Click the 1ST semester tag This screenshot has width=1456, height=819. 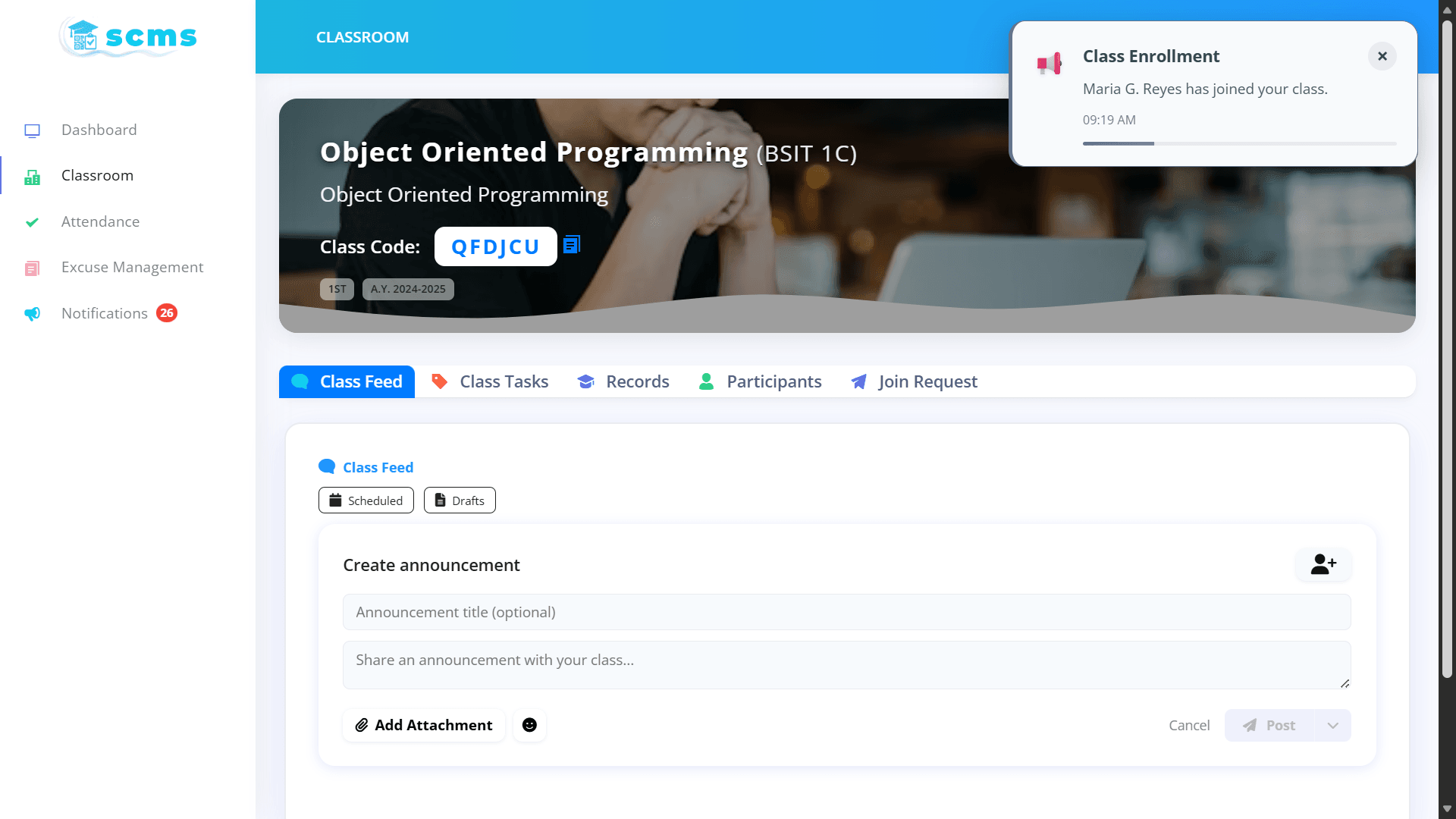click(337, 289)
